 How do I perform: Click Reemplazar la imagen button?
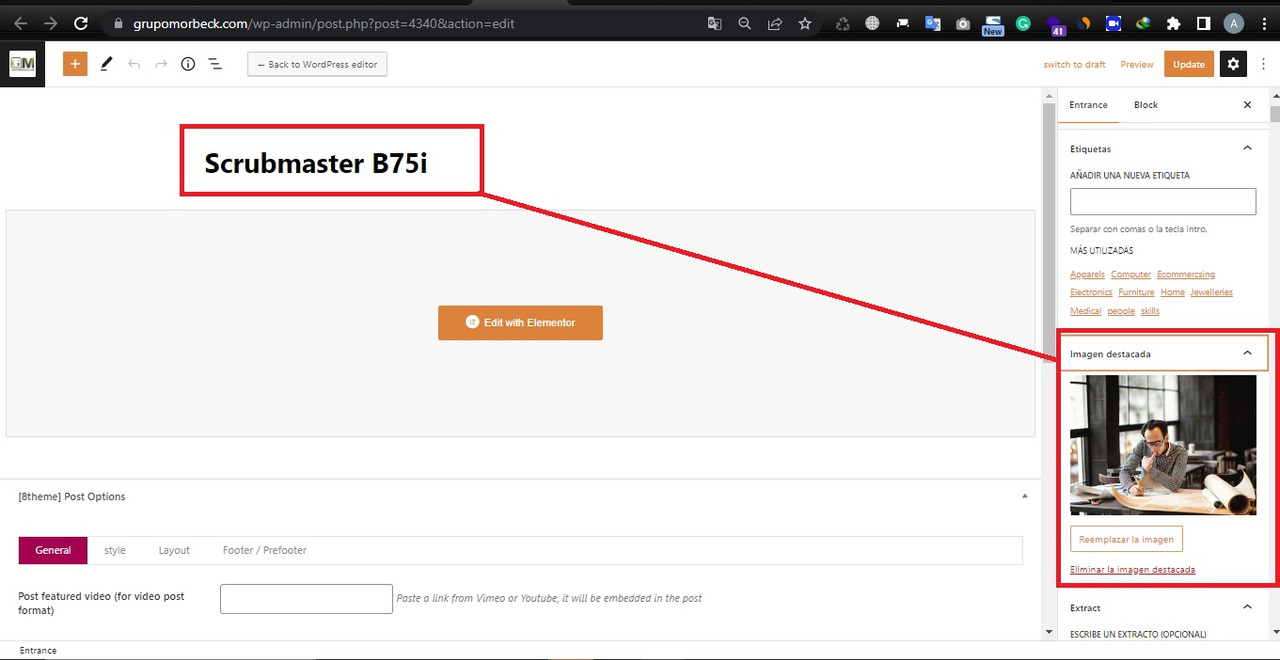(1126, 539)
